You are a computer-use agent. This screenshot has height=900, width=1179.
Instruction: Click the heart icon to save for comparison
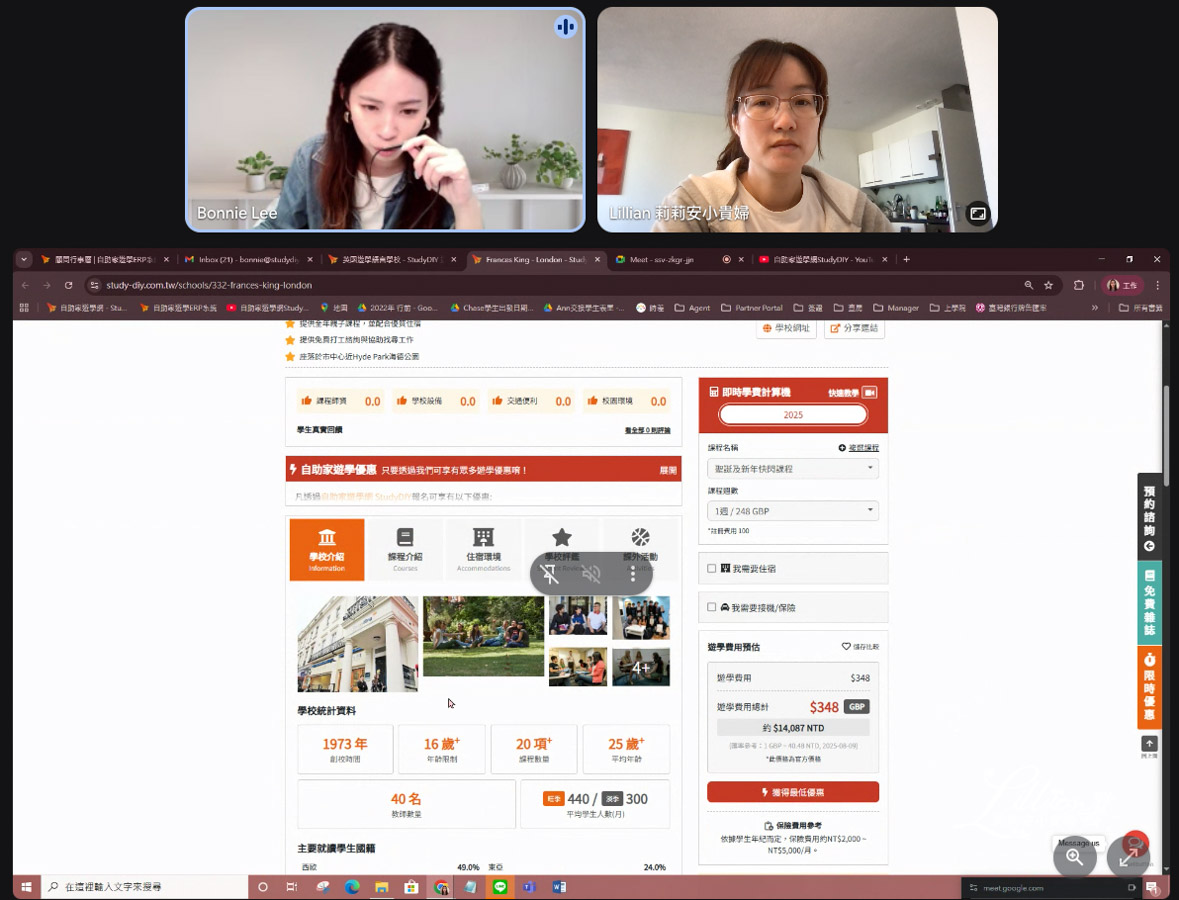846,647
